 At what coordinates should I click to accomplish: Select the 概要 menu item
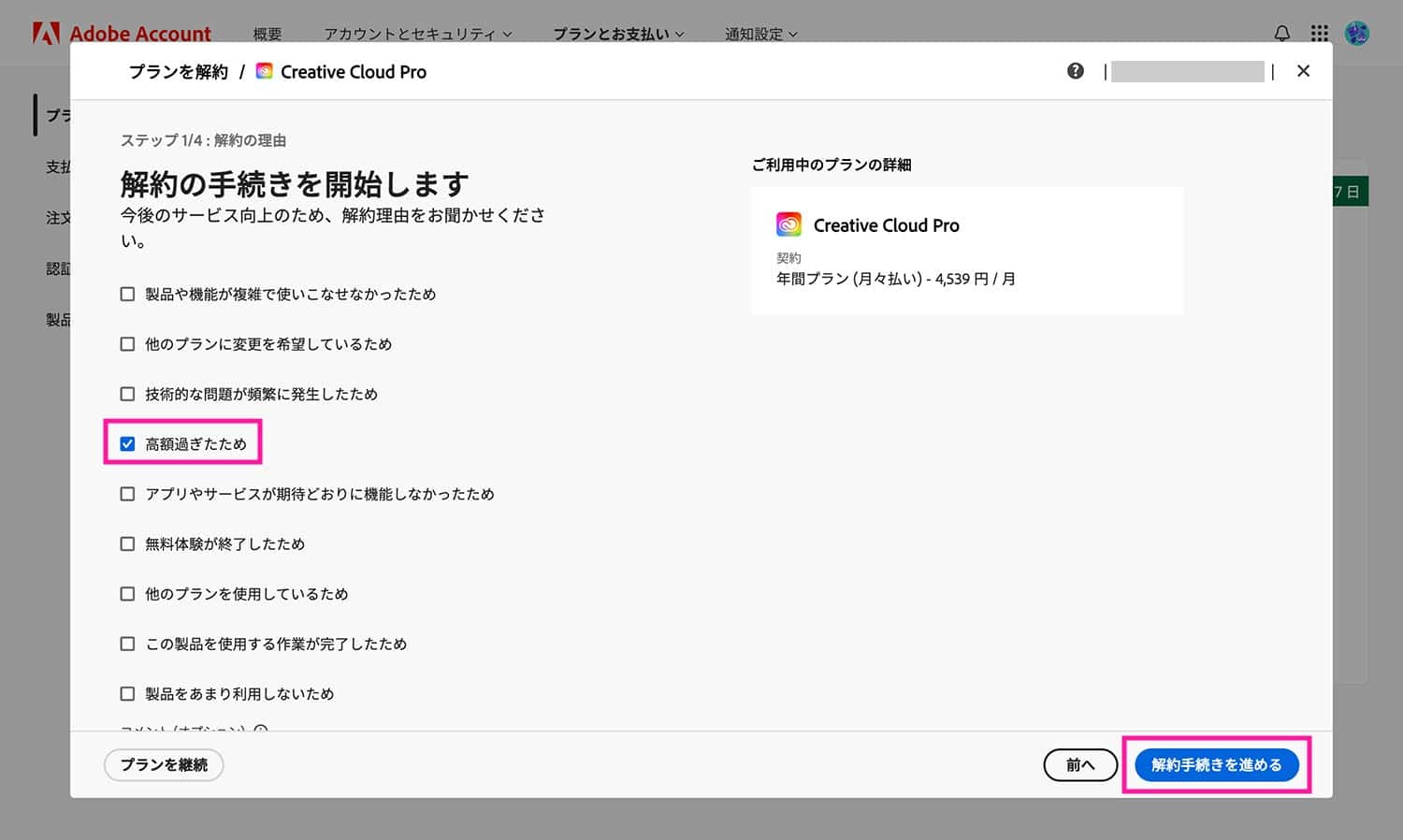pos(267,33)
